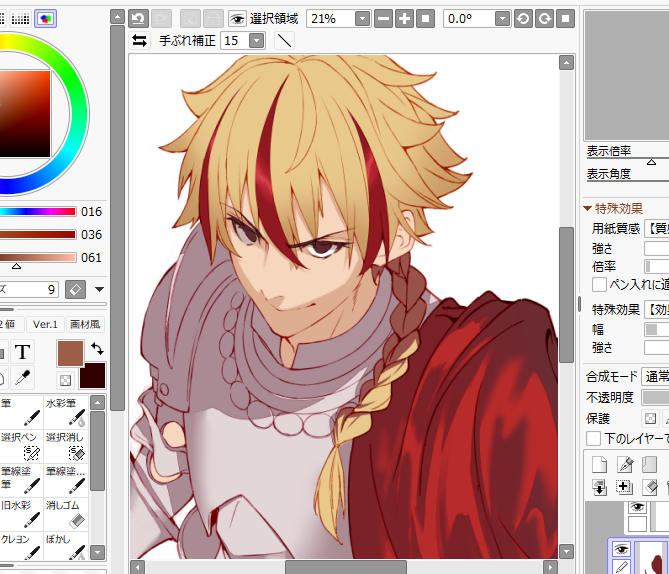Select the Text tool T icon
Viewport: 669px width, 574px height.
(23, 352)
